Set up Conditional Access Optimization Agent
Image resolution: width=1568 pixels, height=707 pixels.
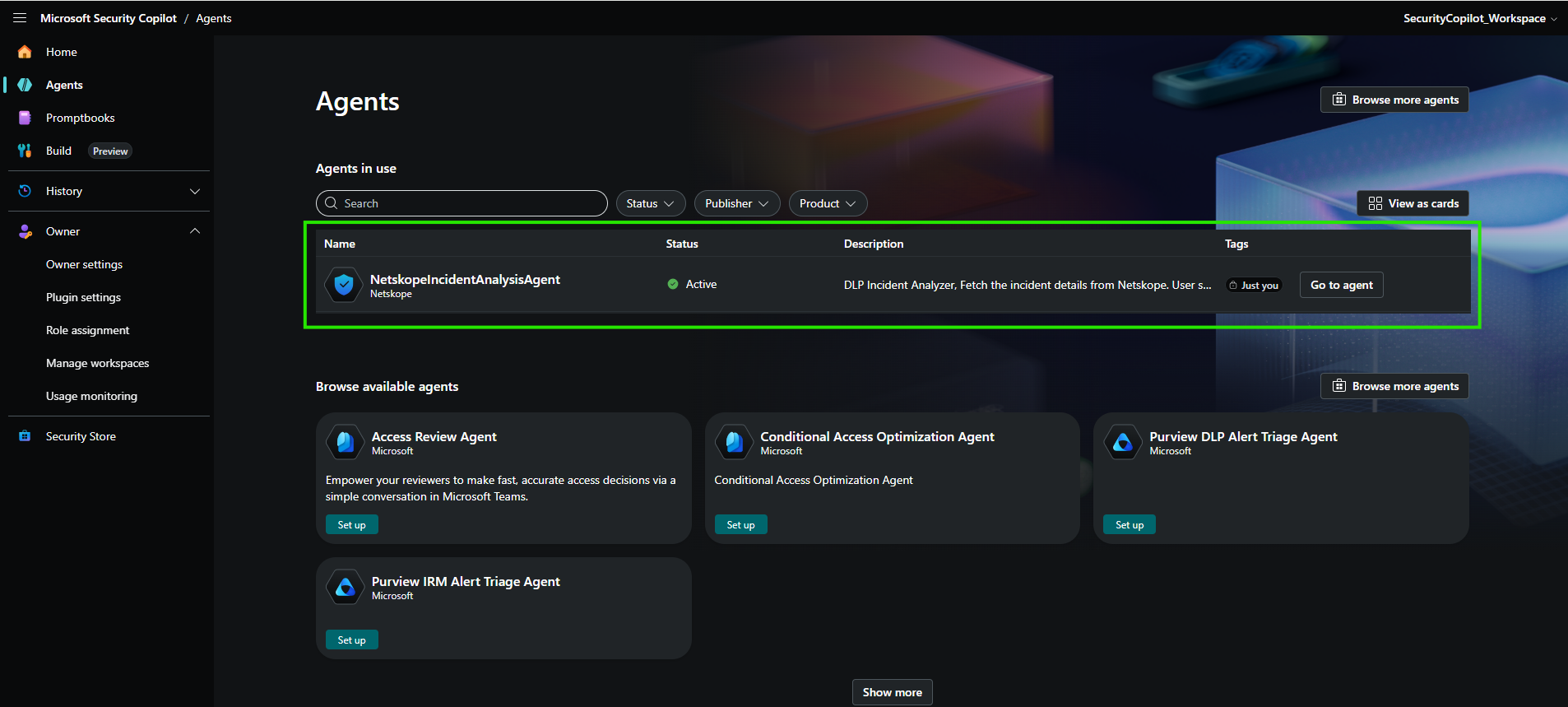pyautogui.click(x=740, y=524)
